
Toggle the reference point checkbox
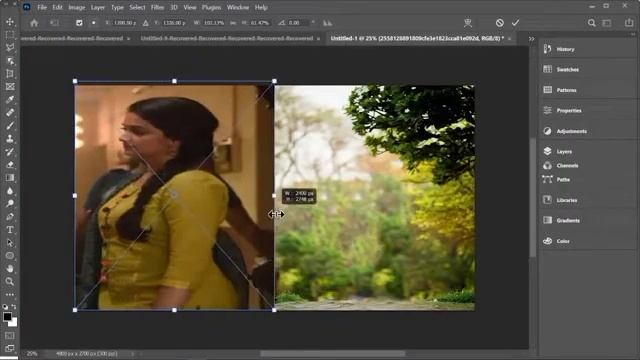(79, 23)
